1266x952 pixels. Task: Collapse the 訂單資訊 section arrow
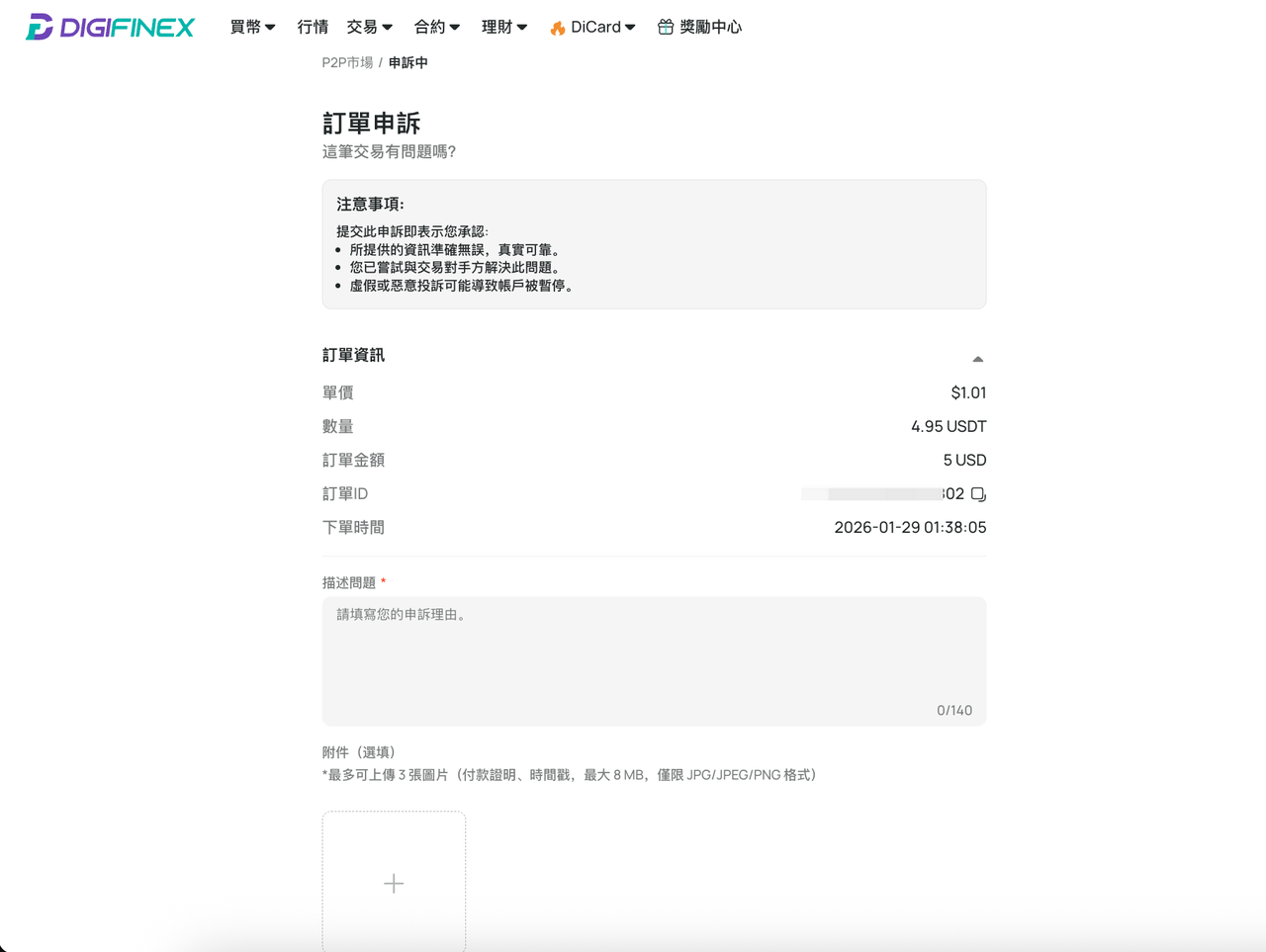click(x=977, y=359)
